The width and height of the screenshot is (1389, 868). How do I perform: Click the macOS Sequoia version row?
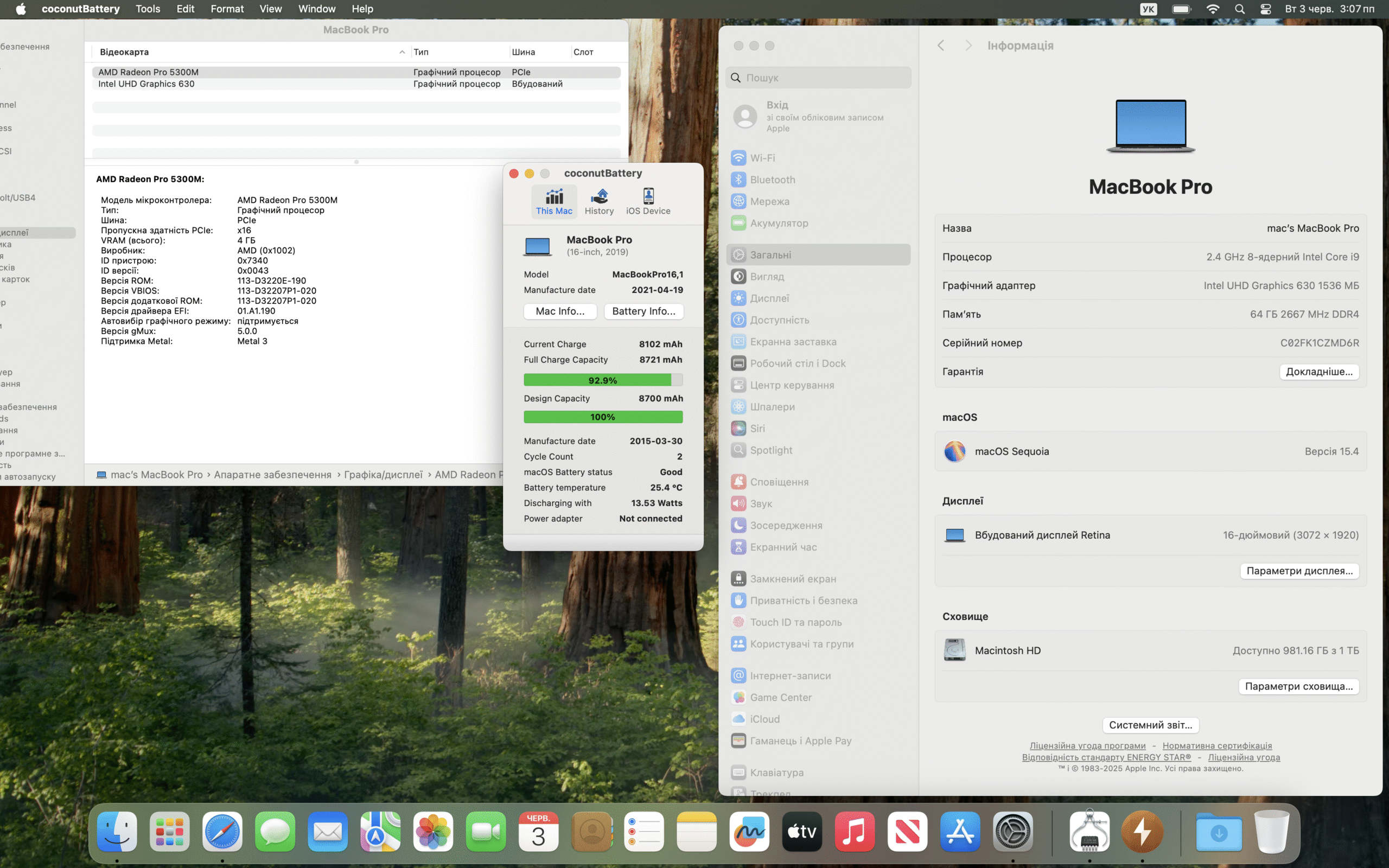[x=1150, y=452]
